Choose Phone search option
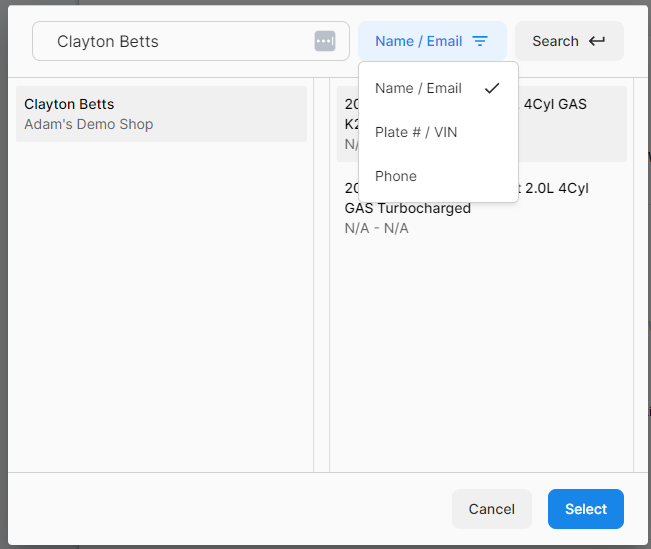This screenshot has width=651, height=549. click(x=438, y=176)
